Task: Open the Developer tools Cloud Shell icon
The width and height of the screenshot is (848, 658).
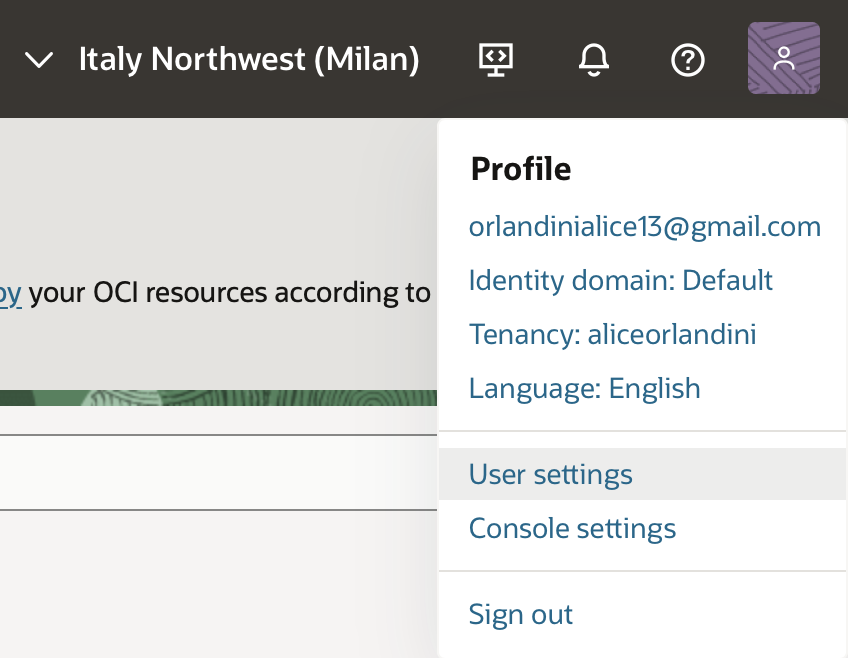Action: point(495,60)
